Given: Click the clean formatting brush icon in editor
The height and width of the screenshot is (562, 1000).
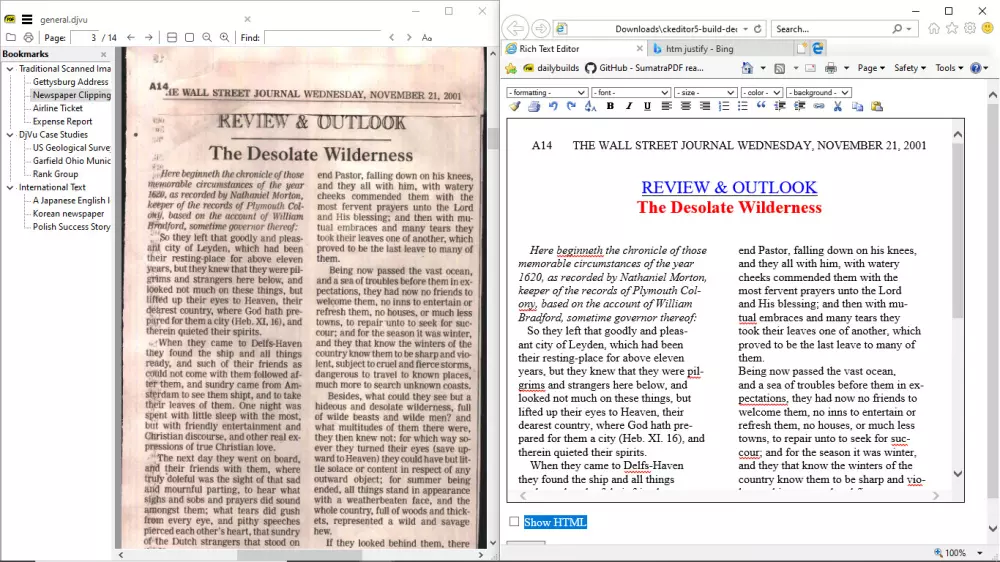Looking at the screenshot, I should click(x=515, y=107).
